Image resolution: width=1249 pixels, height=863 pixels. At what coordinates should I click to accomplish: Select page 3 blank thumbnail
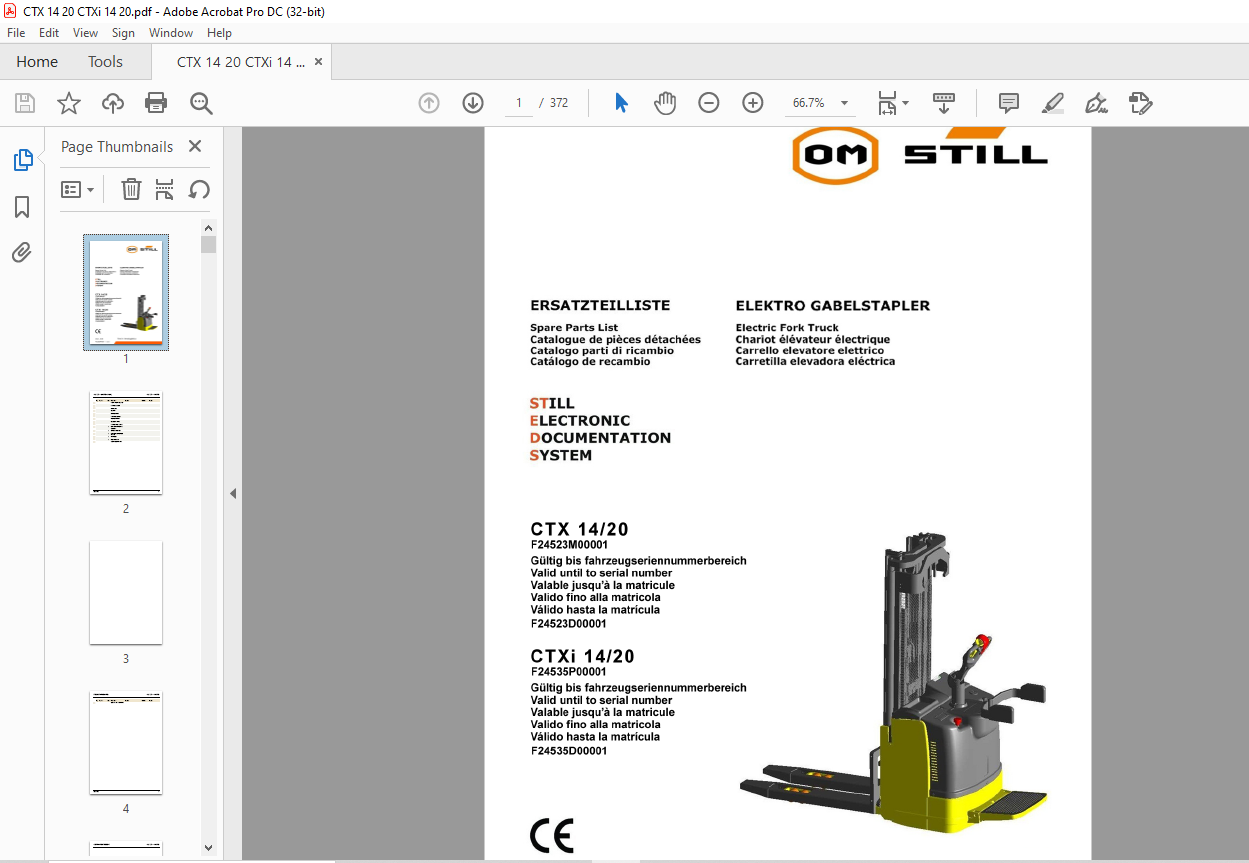pos(126,593)
